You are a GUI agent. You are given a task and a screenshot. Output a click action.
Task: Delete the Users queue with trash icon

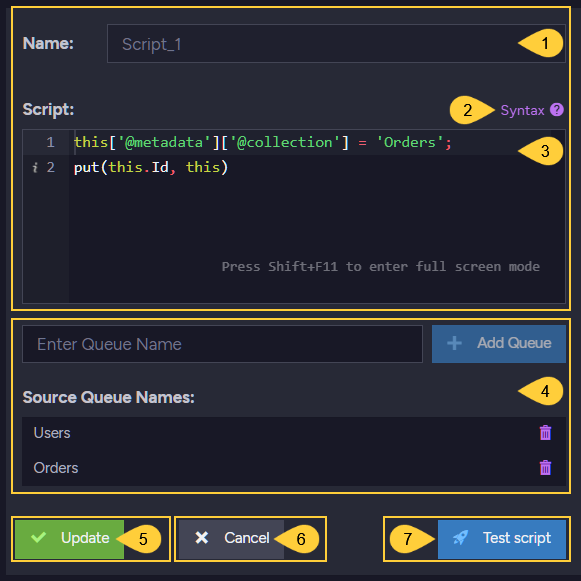point(545,433)
